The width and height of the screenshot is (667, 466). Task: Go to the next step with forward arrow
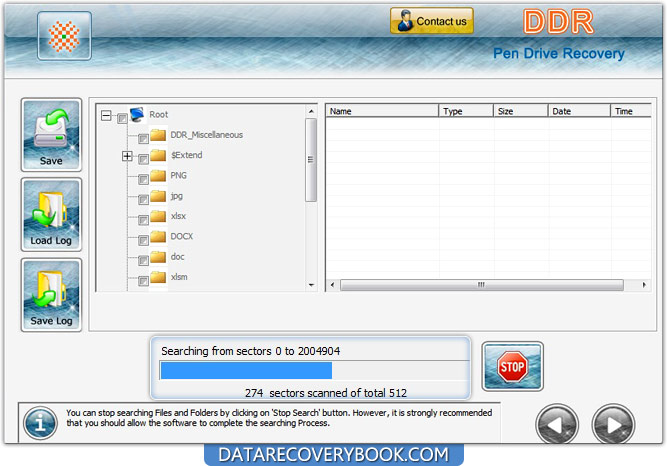(x=613, y=424)
